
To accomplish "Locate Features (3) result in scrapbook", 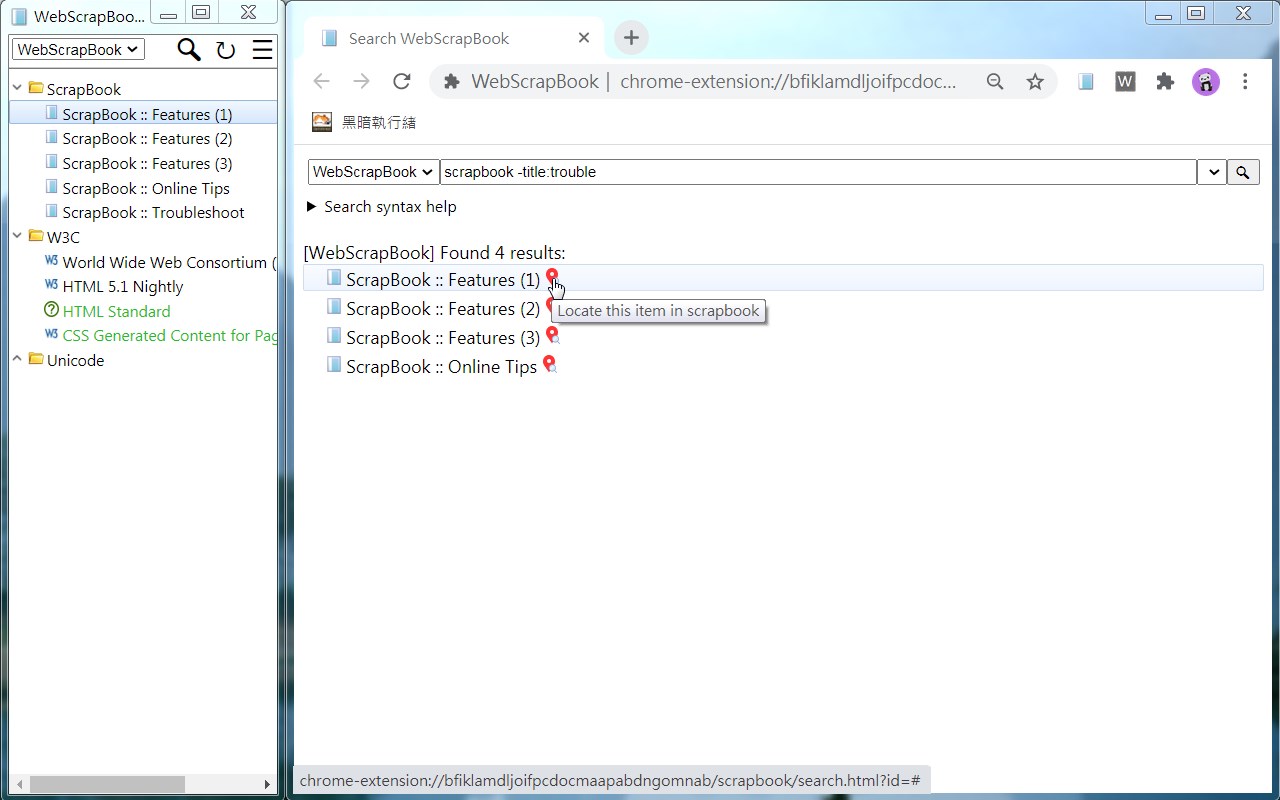I will pyautogui.click(x=551, y=336).
